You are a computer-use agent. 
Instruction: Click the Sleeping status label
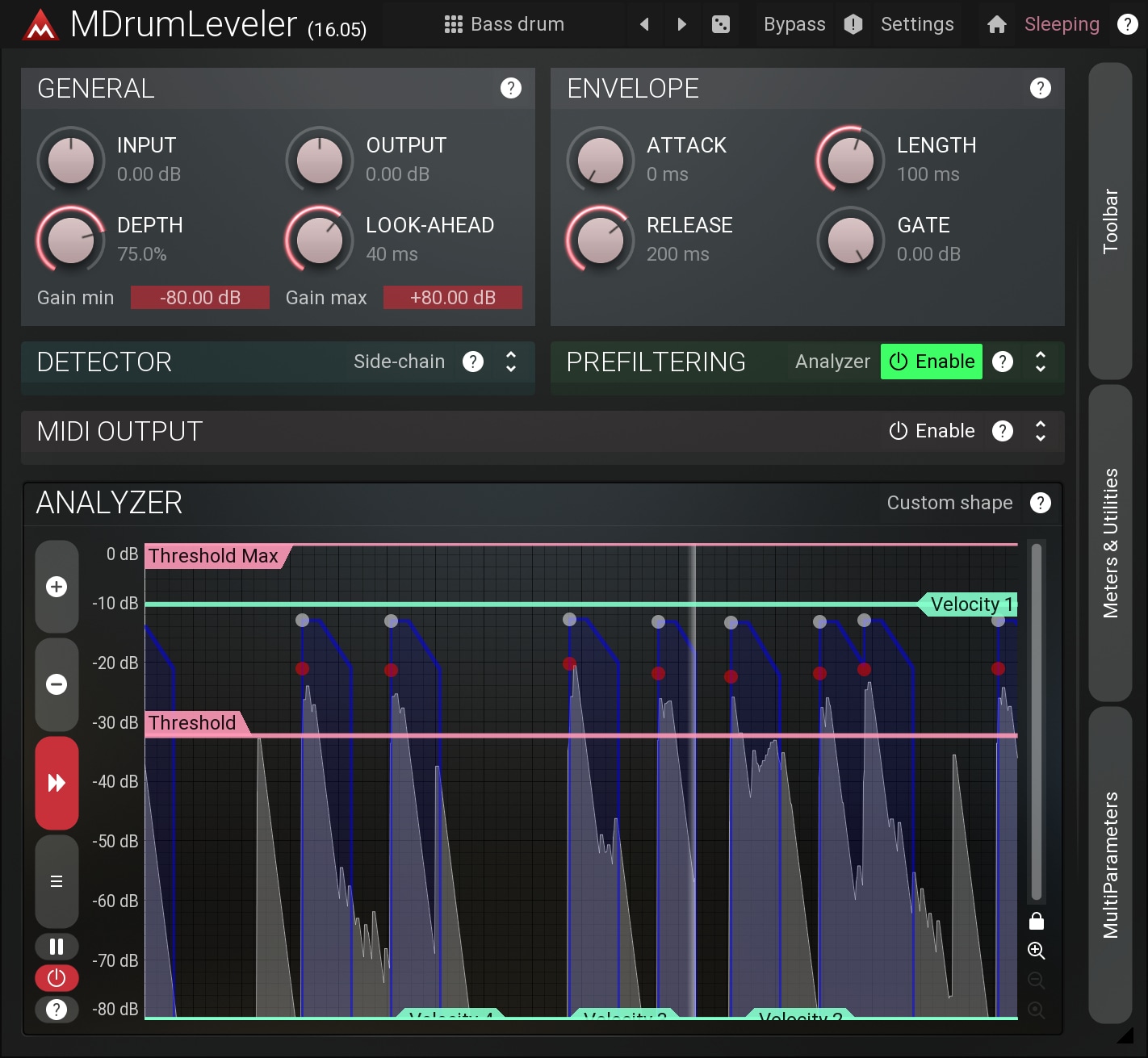(1062, 24)
